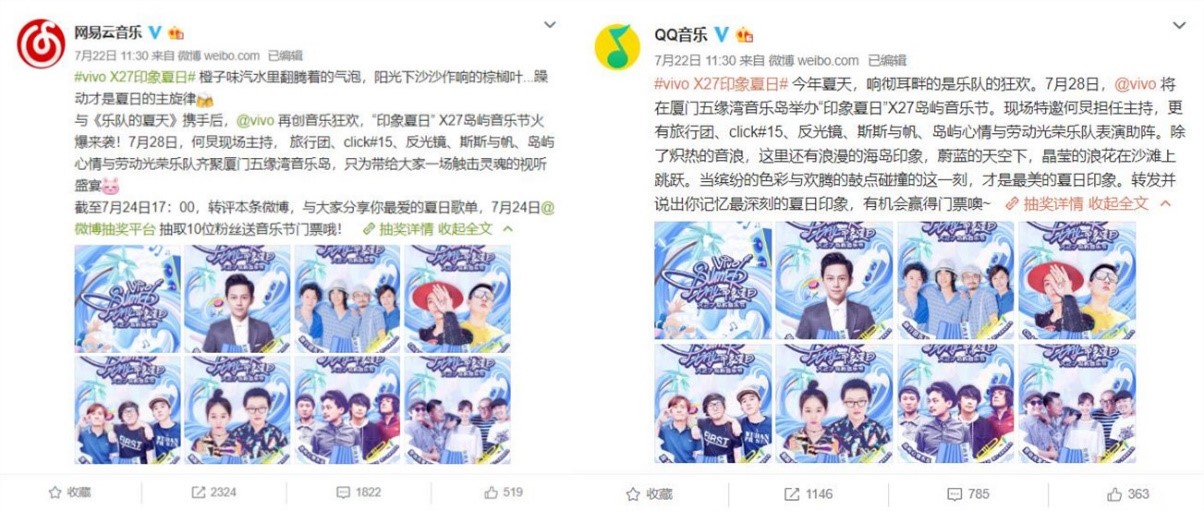The width and height of the screenshot is (1204, 511).
Task: Open the QQ音乐 profile avatar
Action: [619, 45]
